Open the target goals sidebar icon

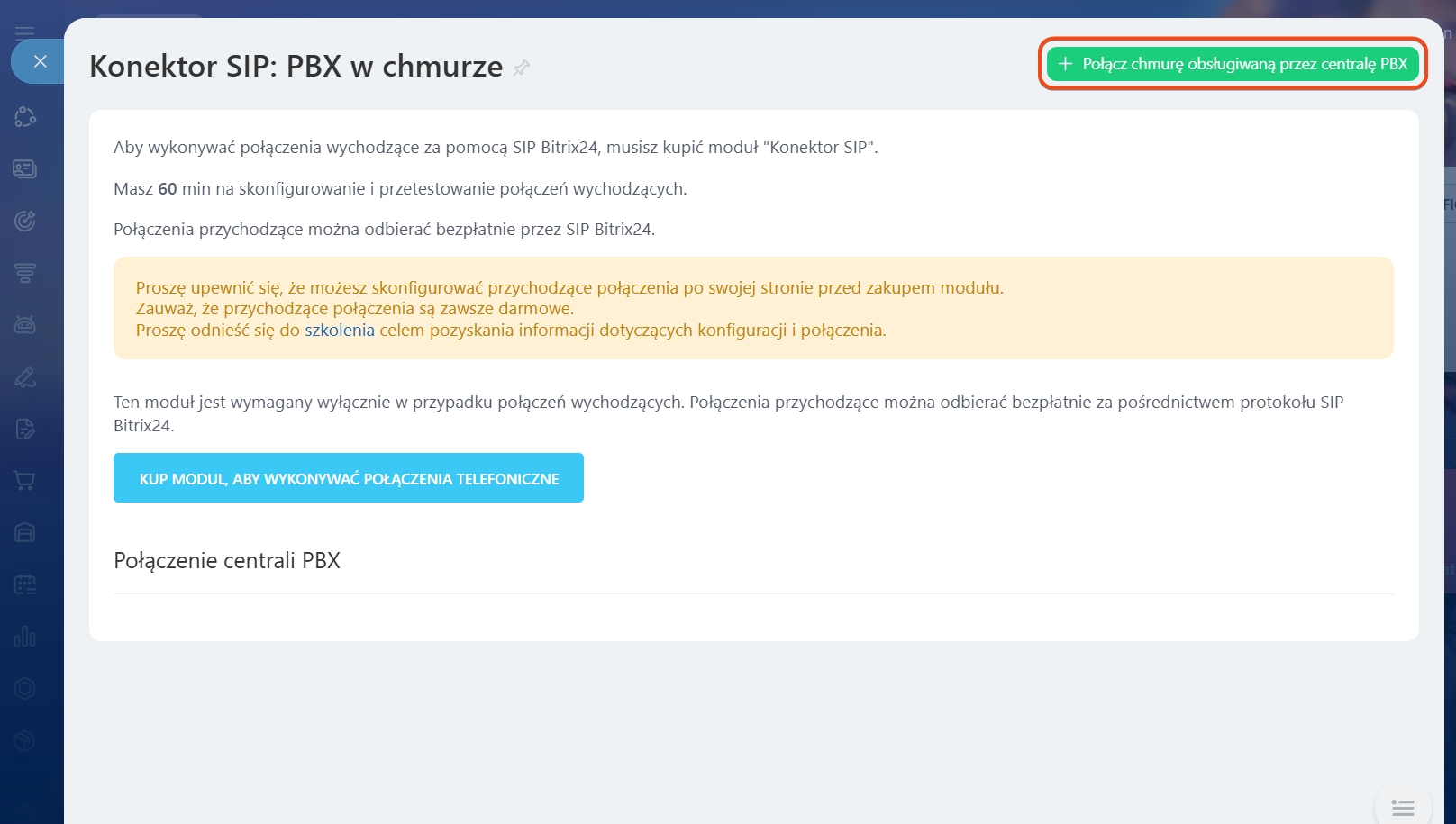click(x=25, y=221)
